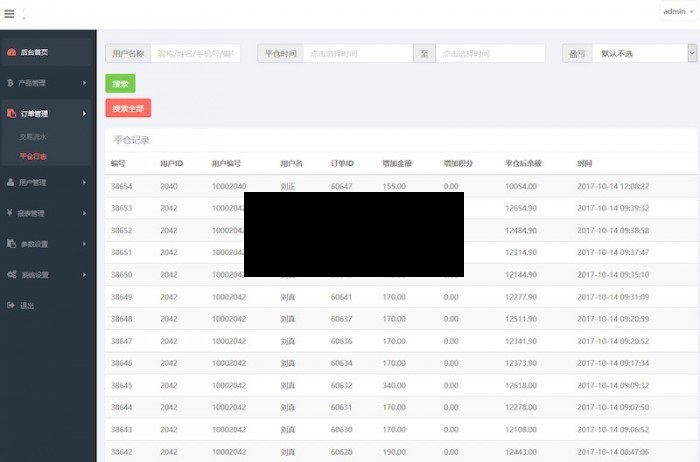This screenshot has width=700, height=462.
Task: Open the admin account dropdown
Action: pyautogui.click(x=677, y=12)
